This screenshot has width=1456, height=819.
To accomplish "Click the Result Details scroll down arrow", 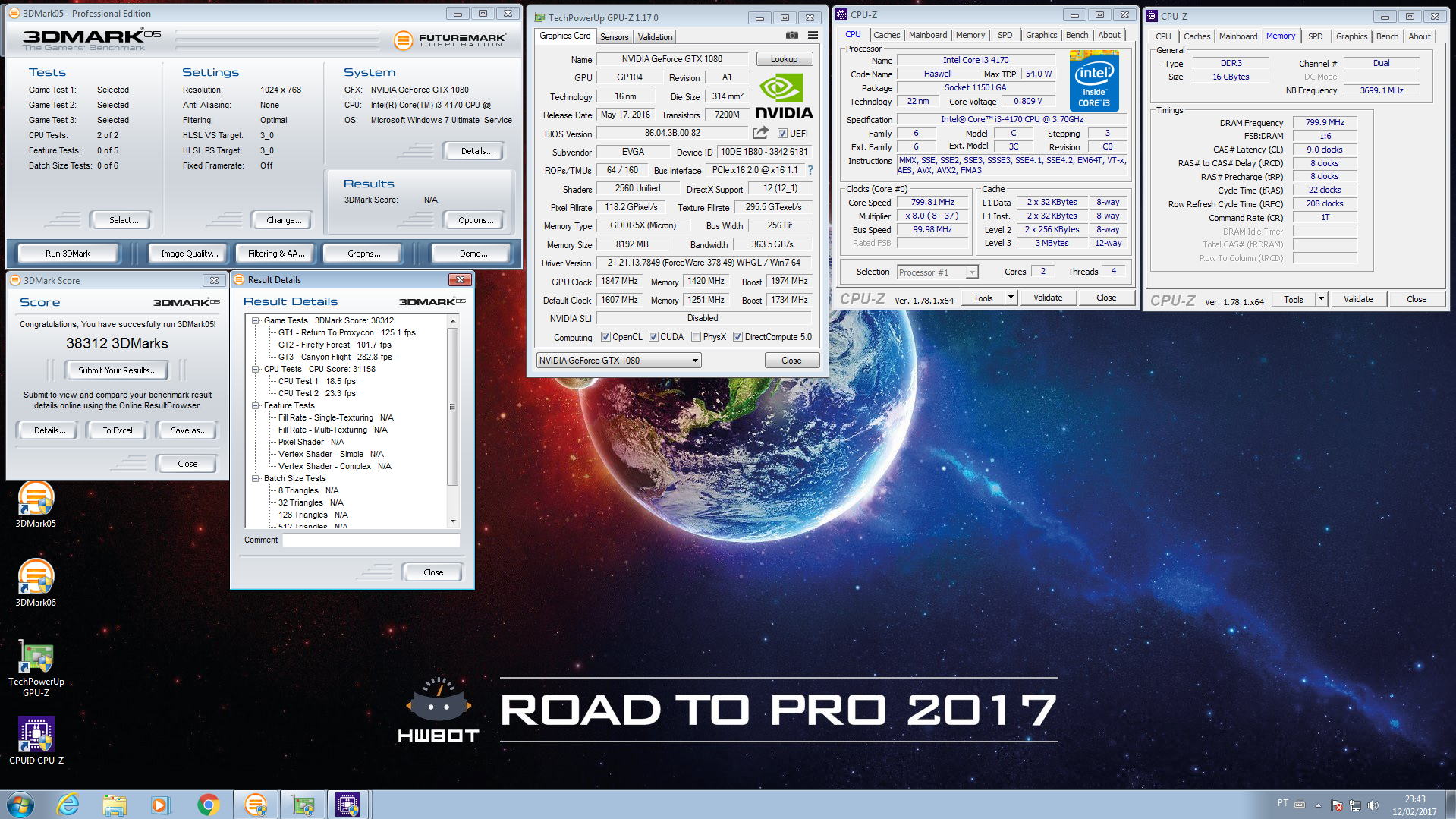I will pos(453,521).
